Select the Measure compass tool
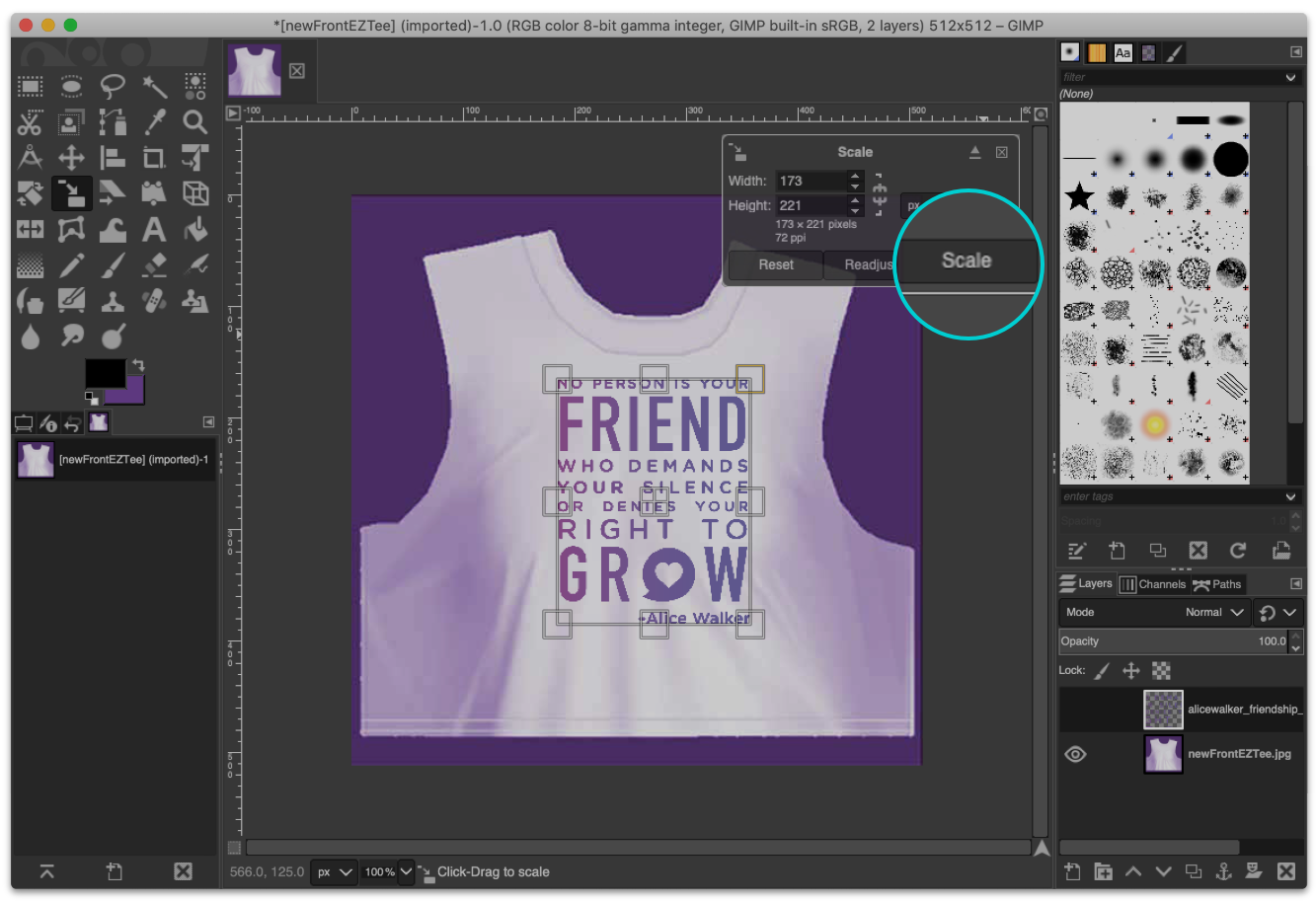The image size is (1316, 901). (x=30, y=158)
